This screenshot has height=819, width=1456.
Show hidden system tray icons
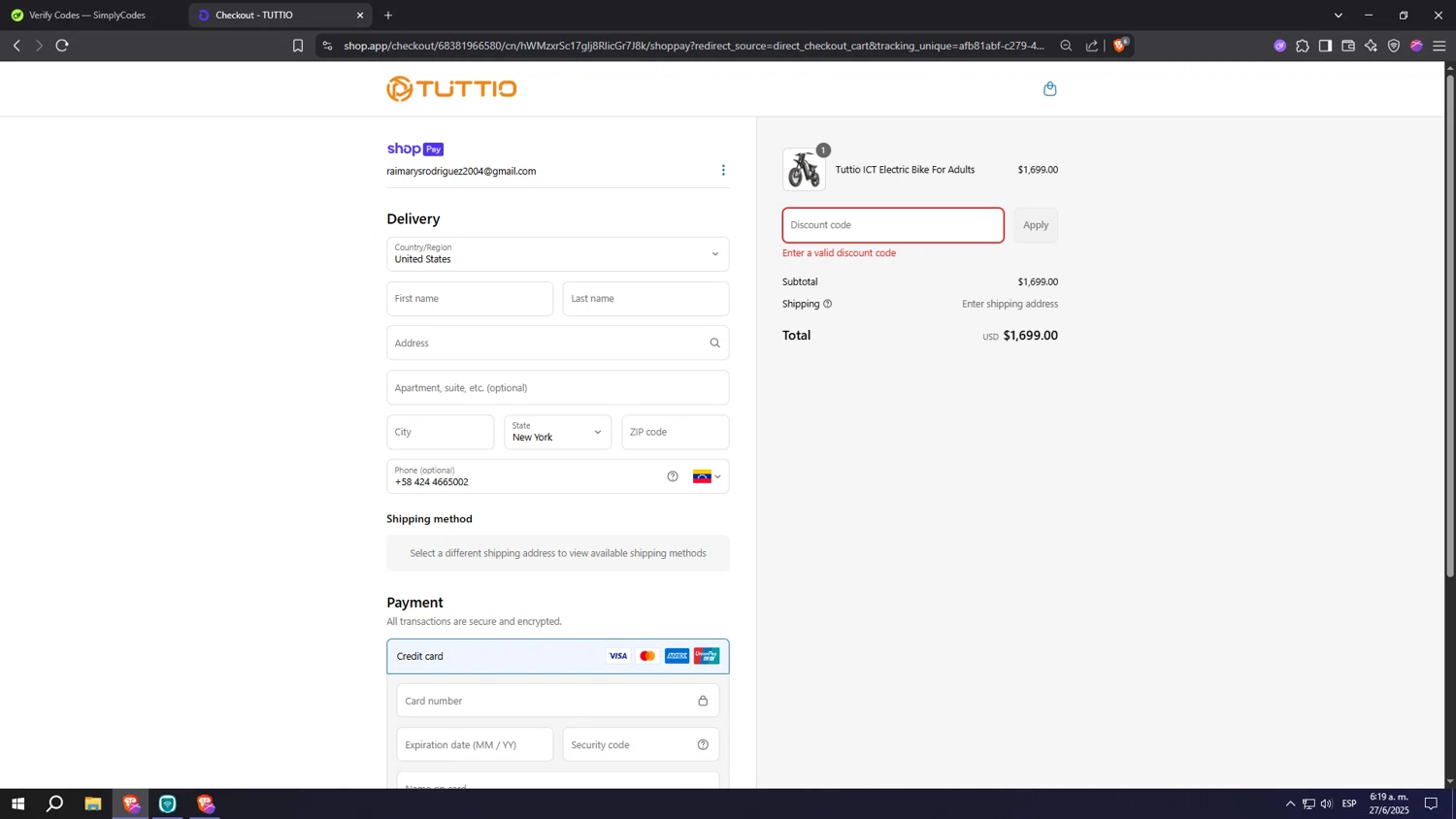pos(1290,803)
